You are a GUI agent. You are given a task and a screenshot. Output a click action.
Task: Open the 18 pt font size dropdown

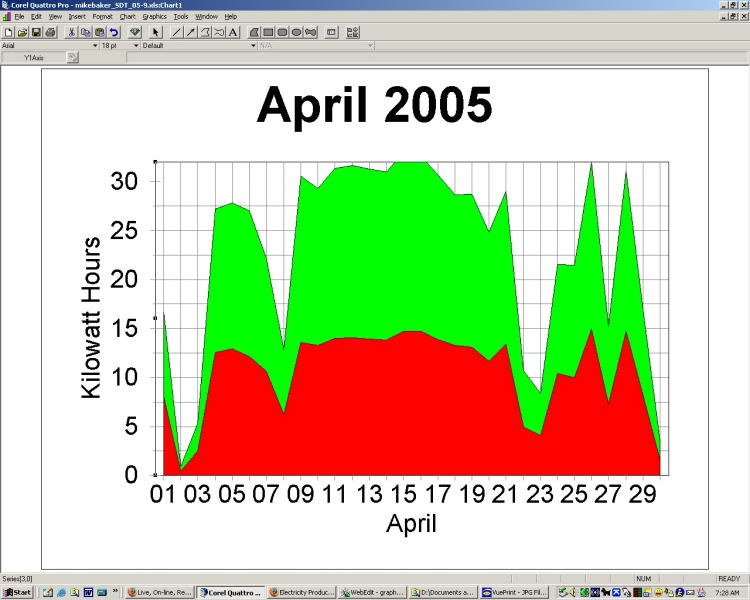[134, 45]
